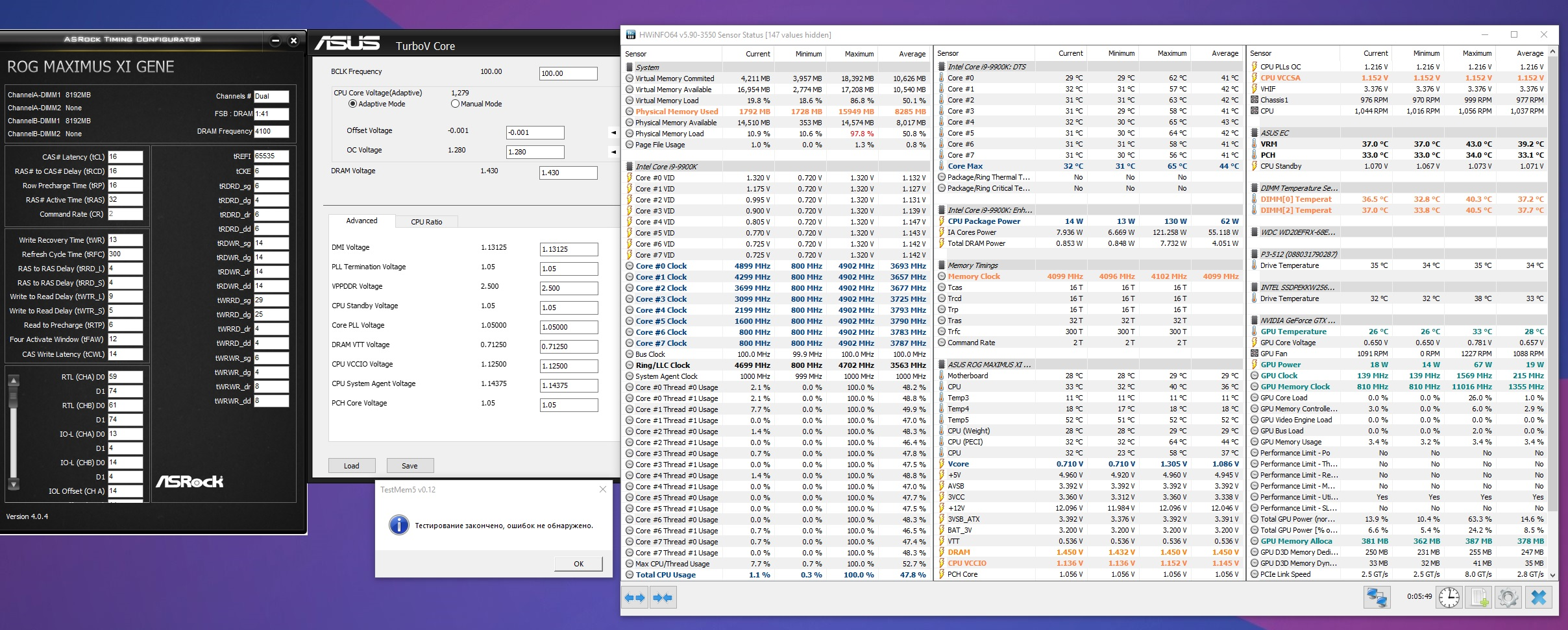Click HWiNFO sensor list scroll-up arrow

1552,51
